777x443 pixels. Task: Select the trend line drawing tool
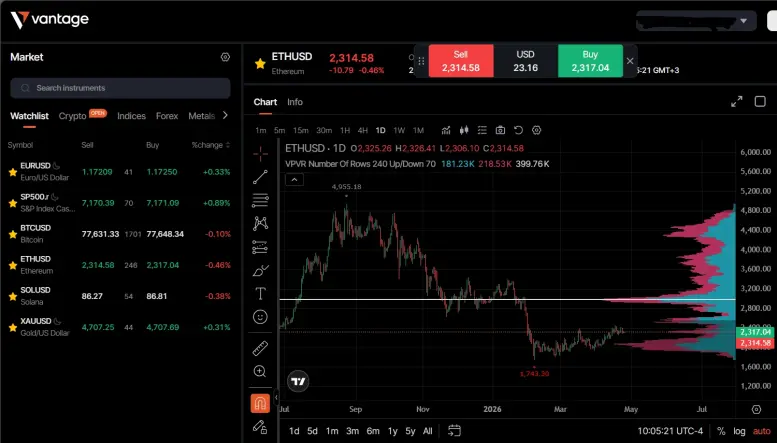pos(260,177)
